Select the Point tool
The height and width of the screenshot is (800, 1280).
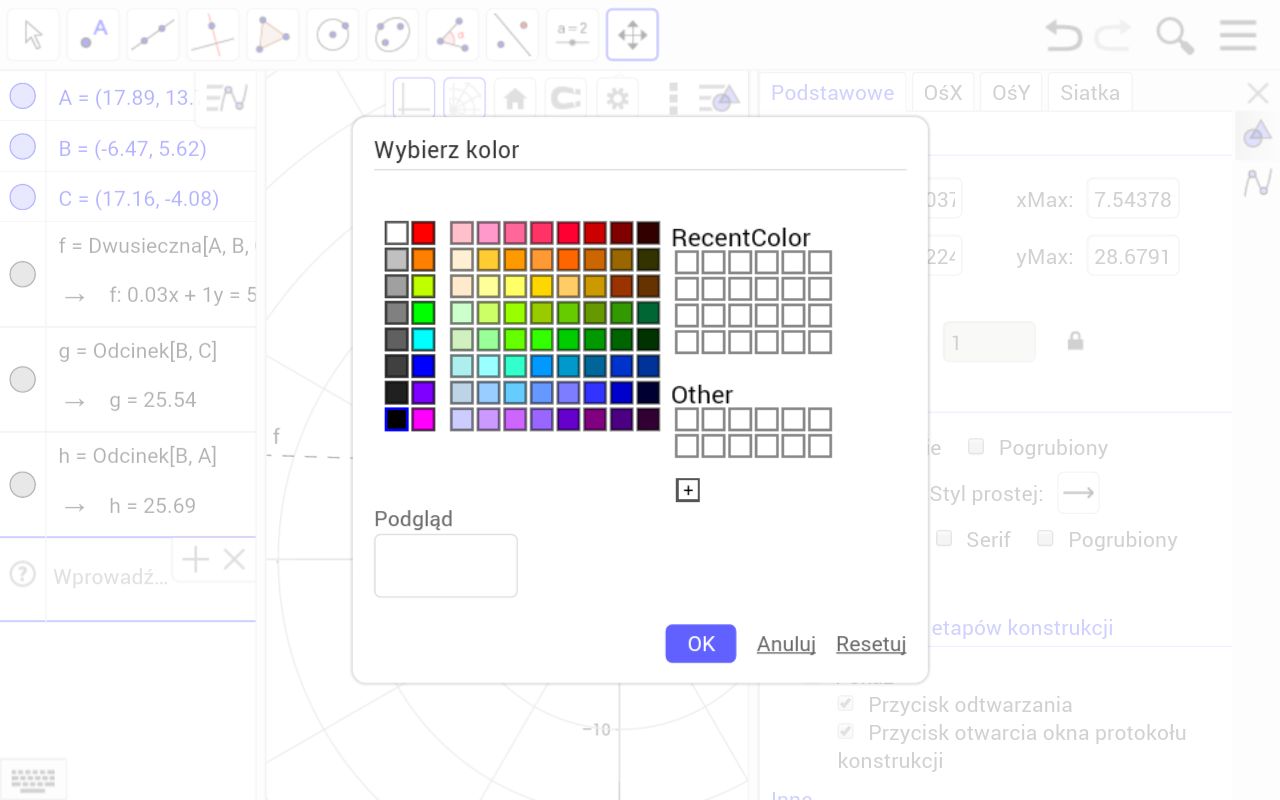[x=93, y=35]
